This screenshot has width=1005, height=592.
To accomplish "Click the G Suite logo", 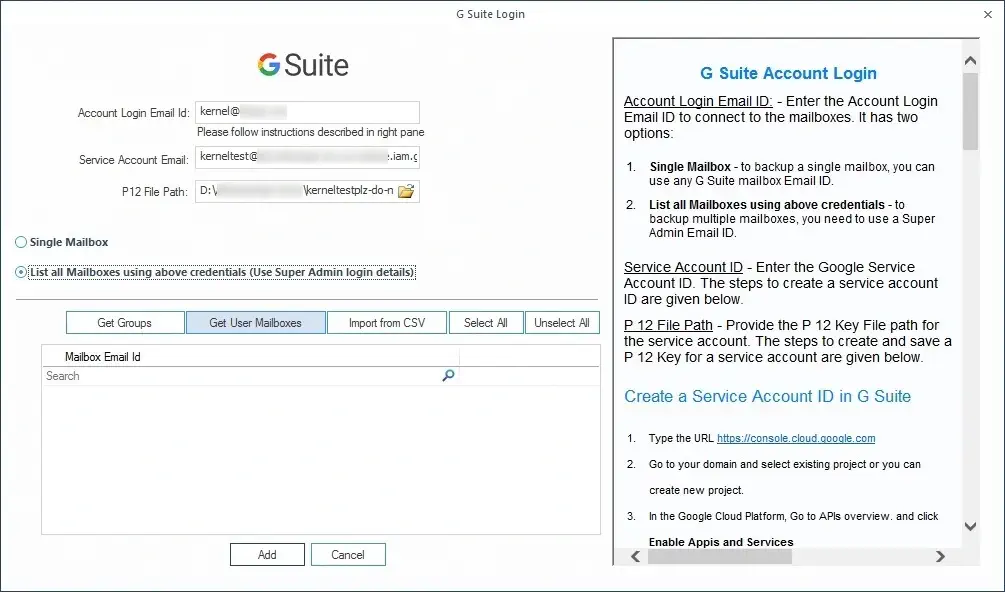I will coord(303,65).
